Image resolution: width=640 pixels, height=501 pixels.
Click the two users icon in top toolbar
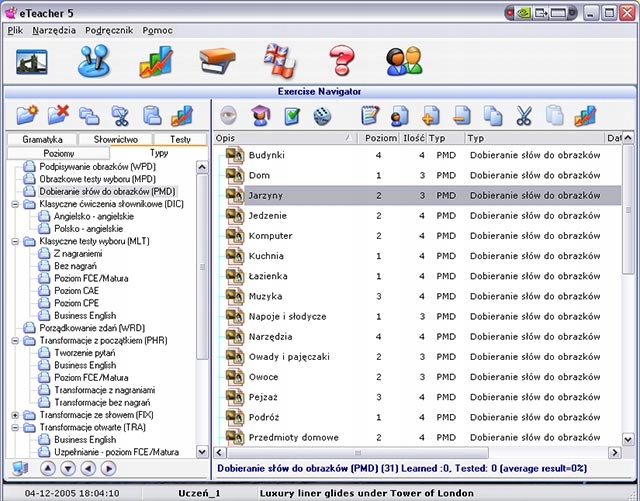(404, 61)
